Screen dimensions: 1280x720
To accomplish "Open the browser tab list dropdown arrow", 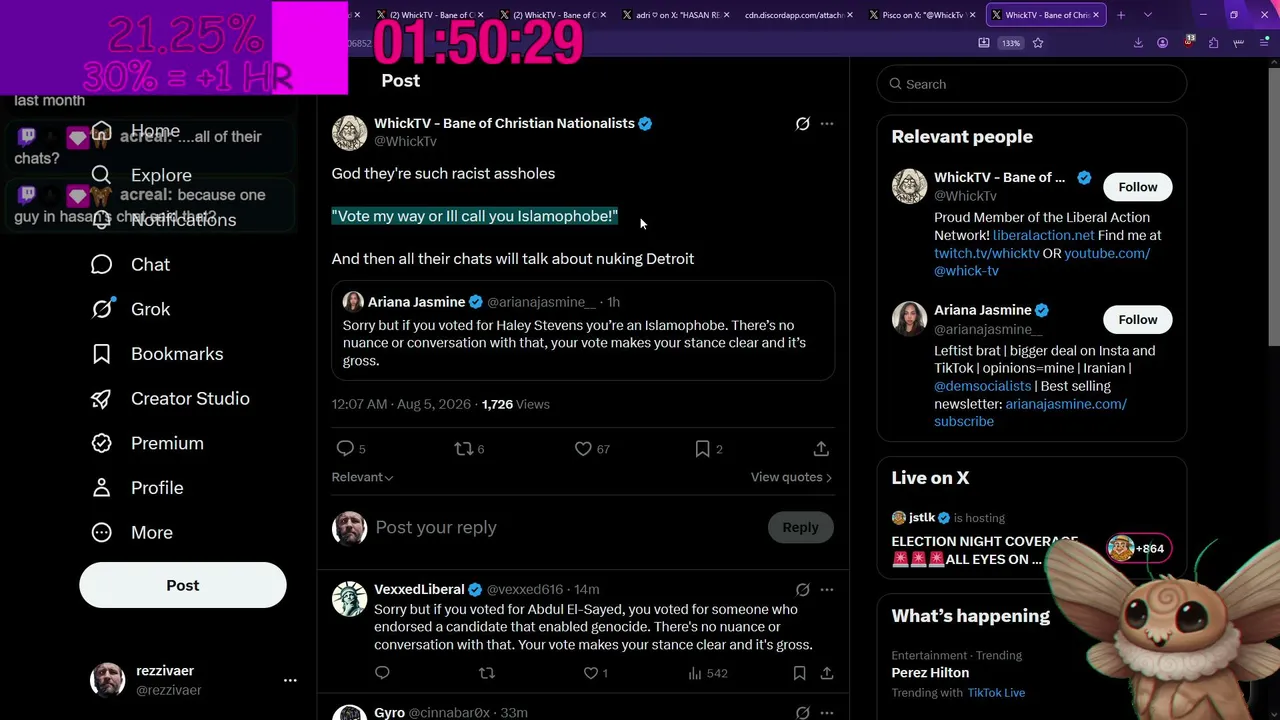I will pyautogui.click(x=1147, y=15).
